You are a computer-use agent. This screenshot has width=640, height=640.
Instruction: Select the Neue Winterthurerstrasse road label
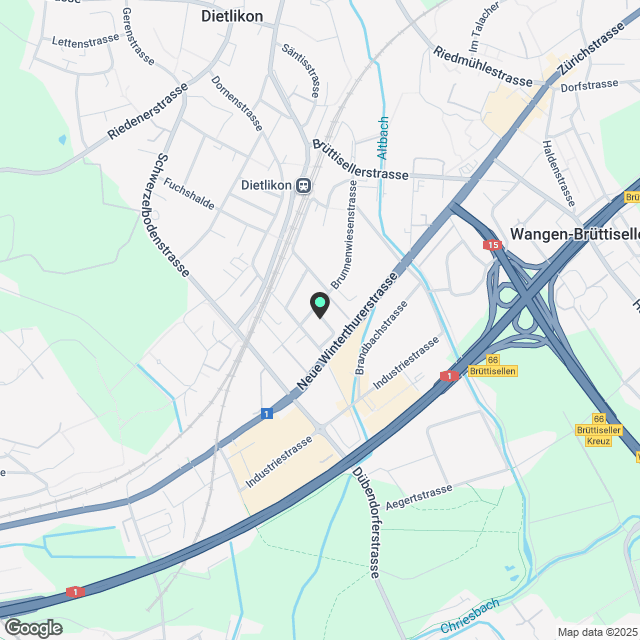(347, 331)
